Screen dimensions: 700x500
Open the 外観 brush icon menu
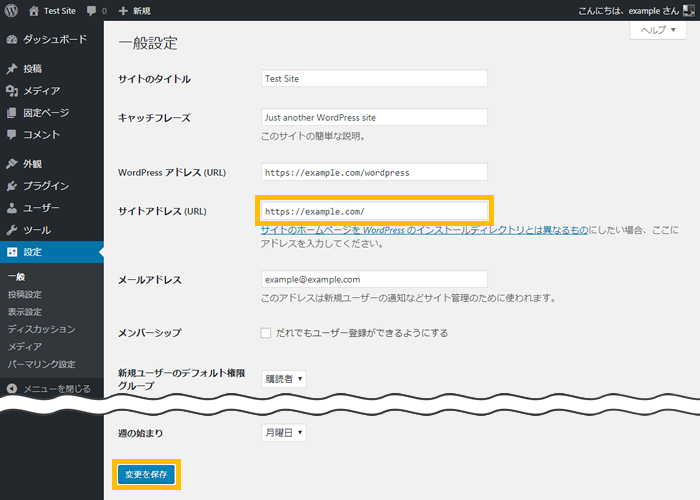coord(11,164)
